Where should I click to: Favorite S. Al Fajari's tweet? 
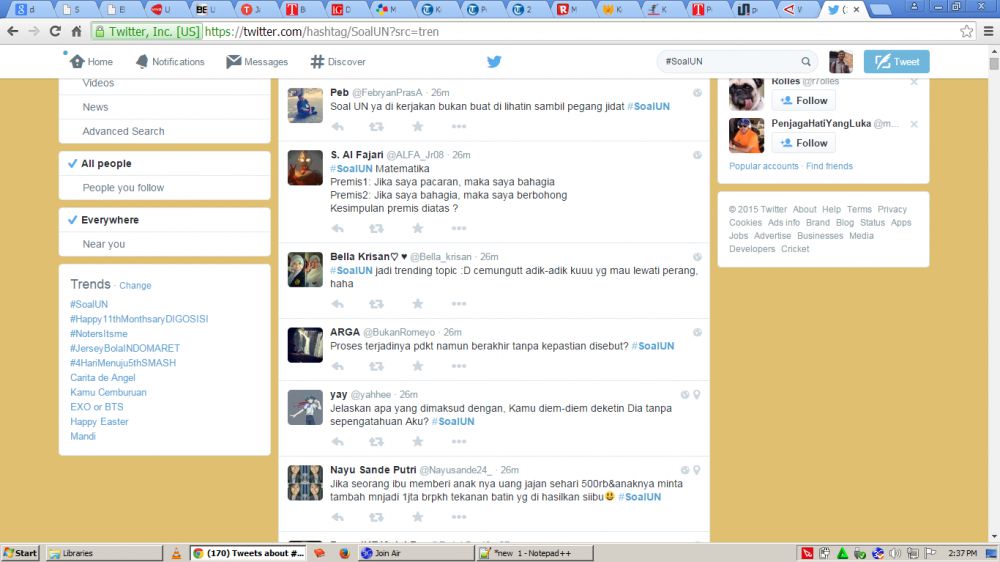click(418, 228)
